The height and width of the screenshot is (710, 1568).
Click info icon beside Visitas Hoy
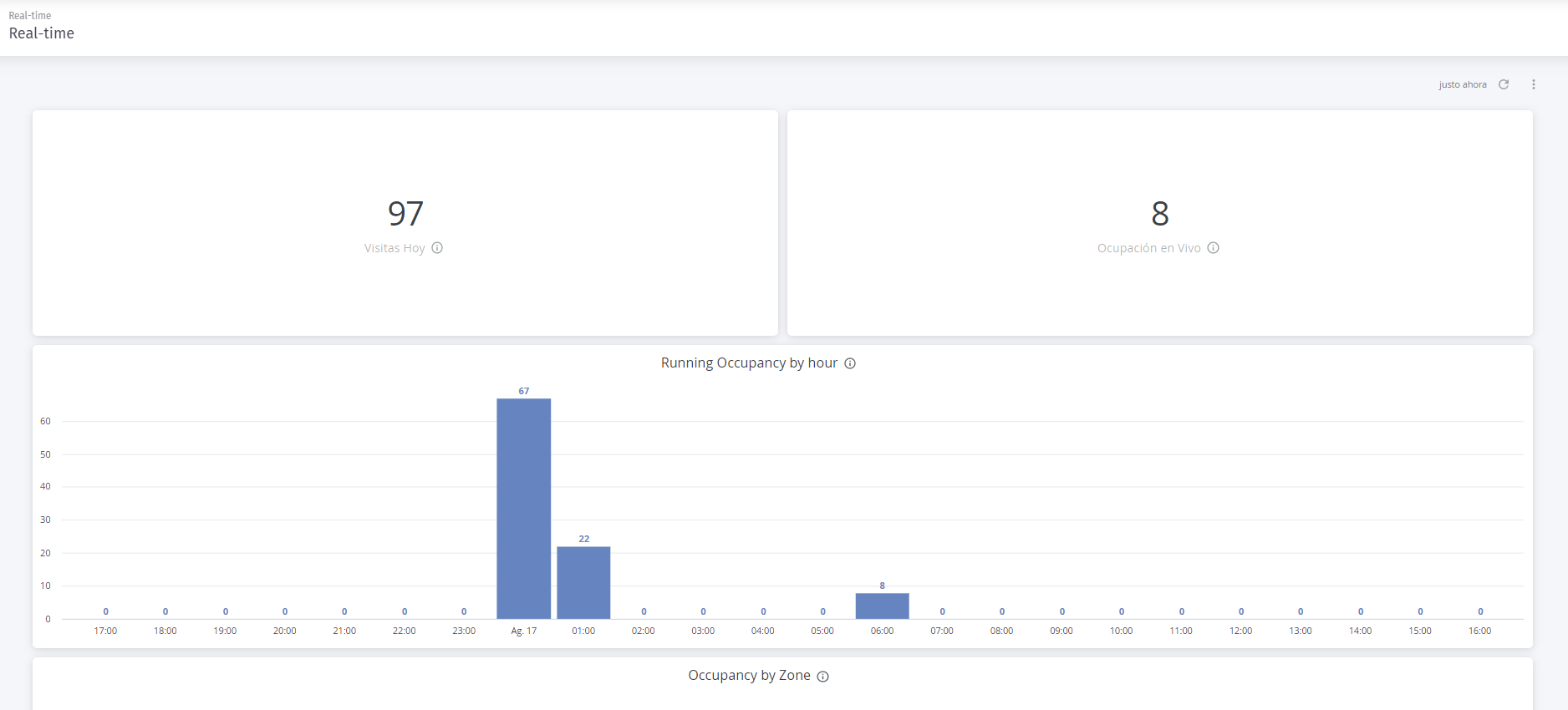437,248
